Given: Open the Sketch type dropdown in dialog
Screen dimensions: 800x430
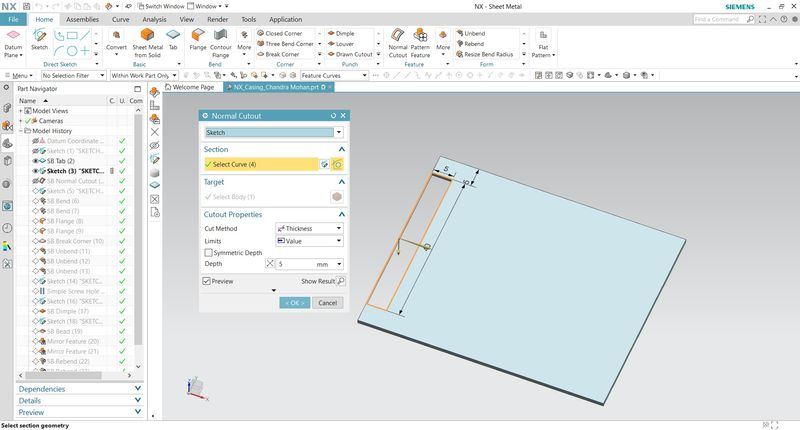Looking at the screenshot, I should [x=339, y=132].
